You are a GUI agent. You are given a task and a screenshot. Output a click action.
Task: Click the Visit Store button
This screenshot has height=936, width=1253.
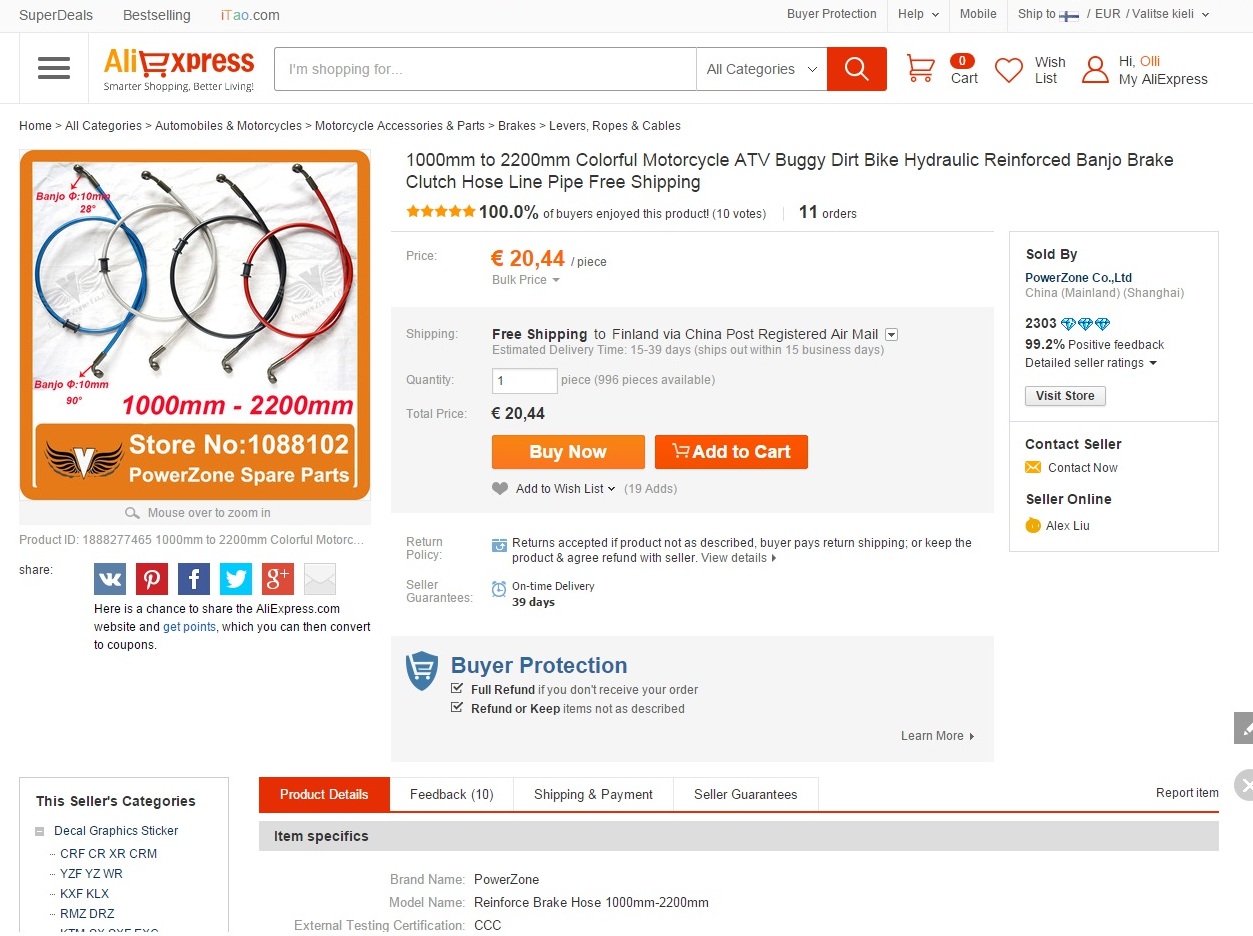tap(1065, 396)
